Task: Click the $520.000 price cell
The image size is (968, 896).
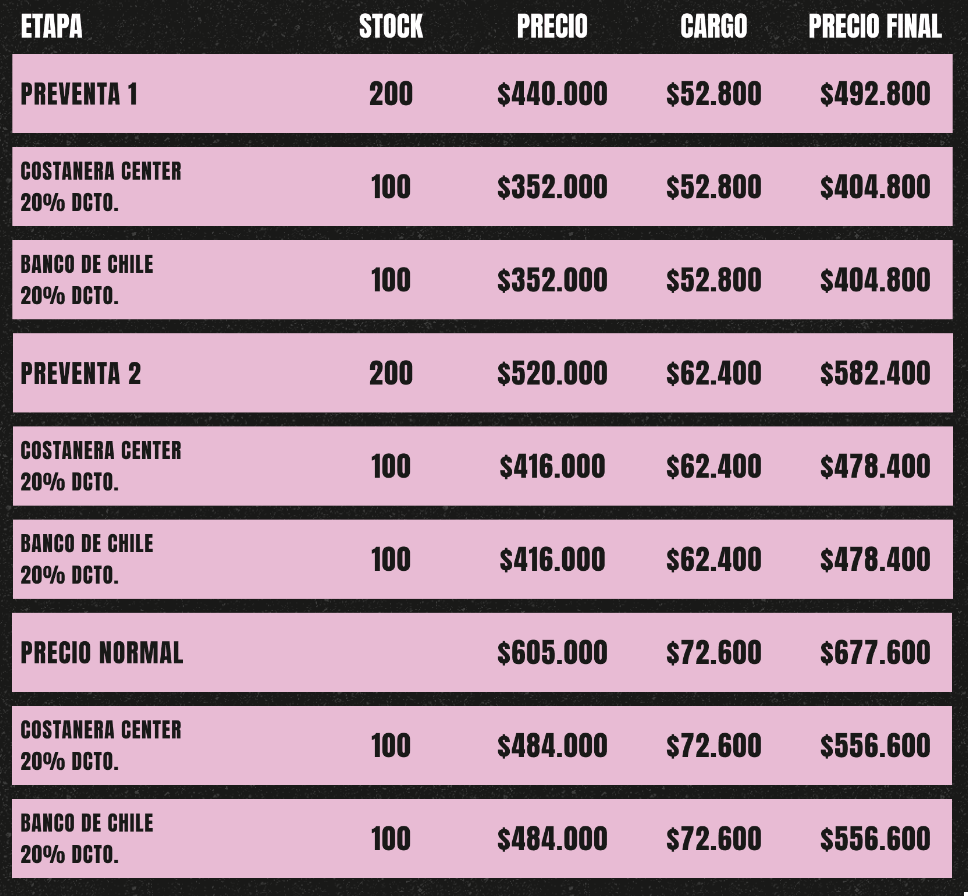Action: click(552, 373)
